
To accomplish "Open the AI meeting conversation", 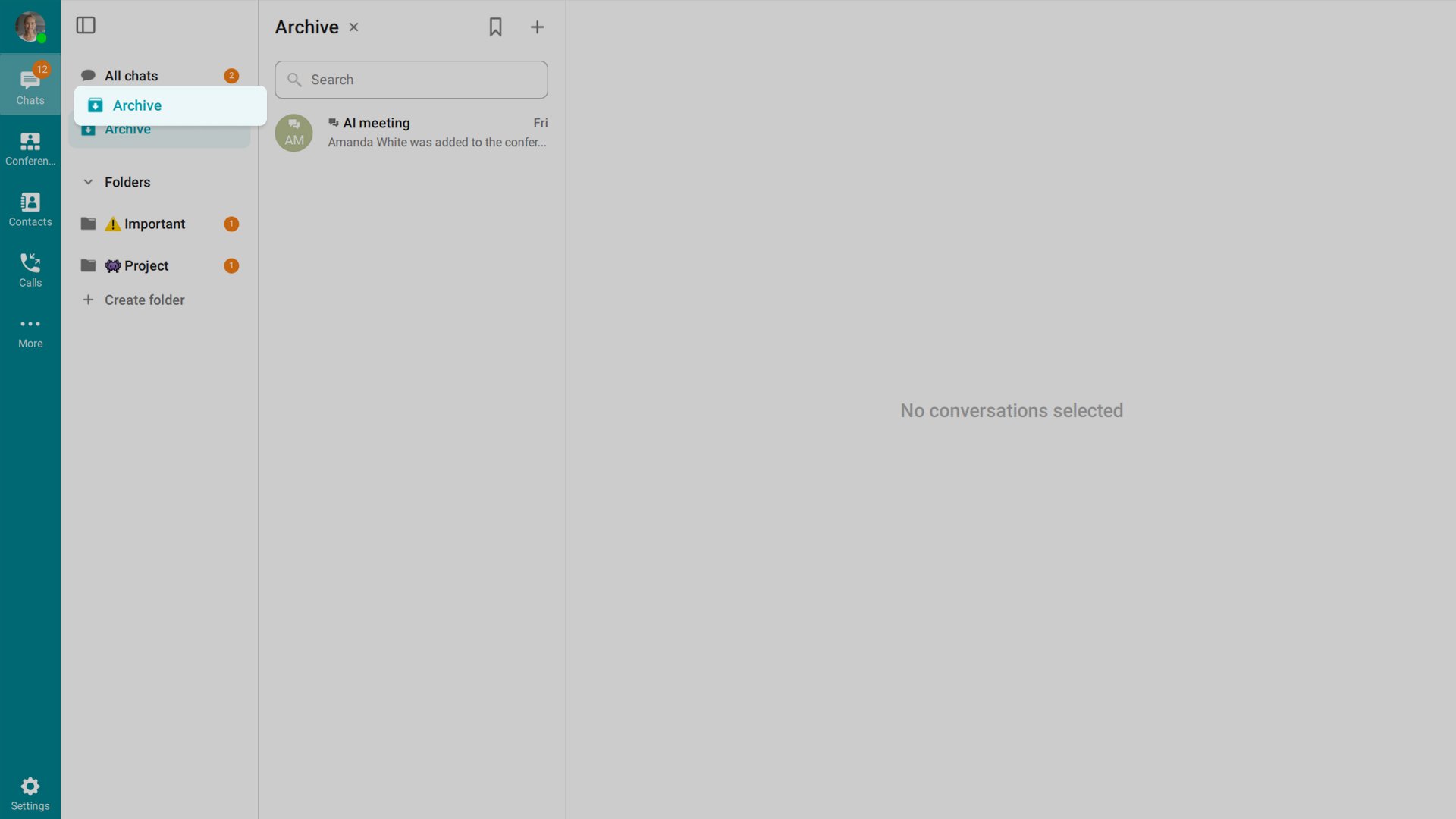I will [x=436, y=132].
